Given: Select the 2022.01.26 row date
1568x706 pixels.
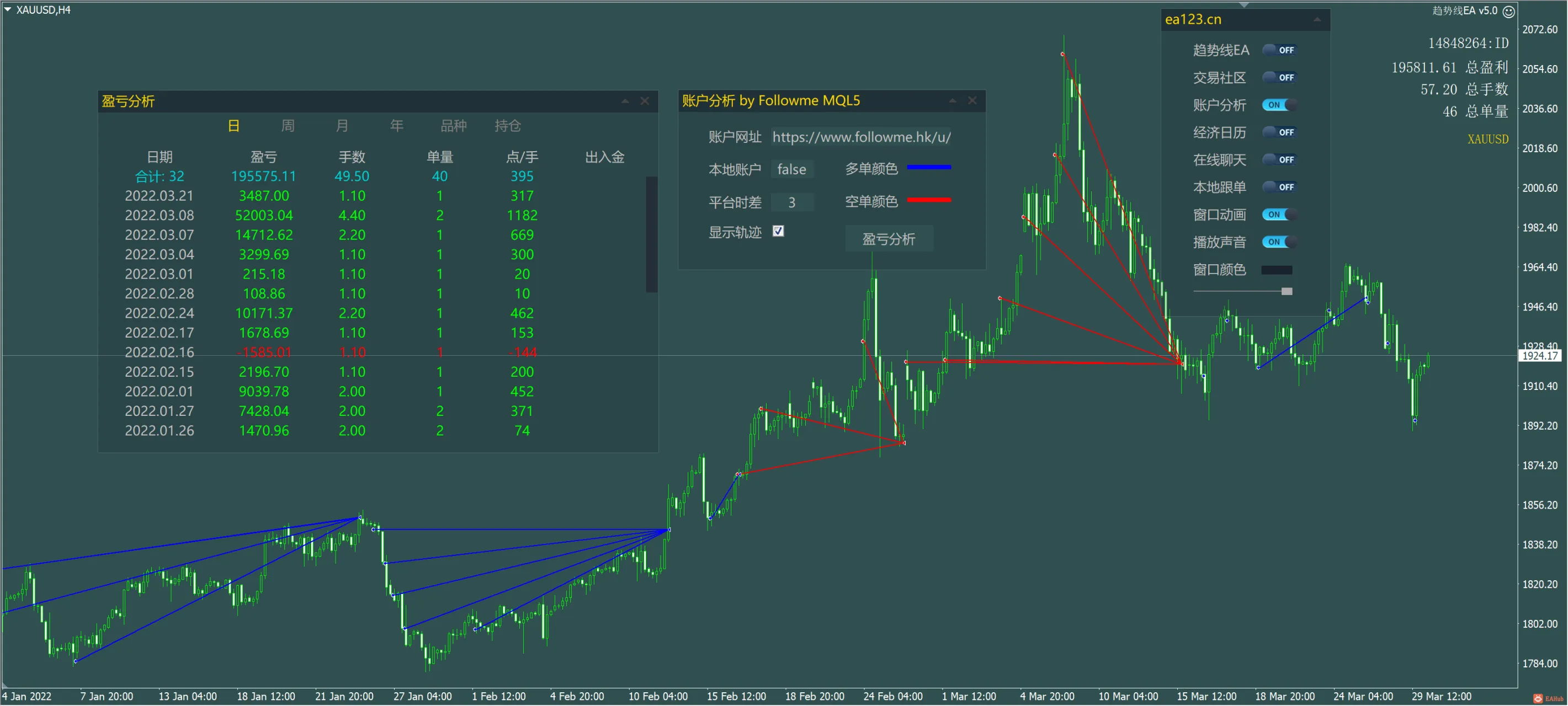Looking at the screenshot, I should coord(160,431).
